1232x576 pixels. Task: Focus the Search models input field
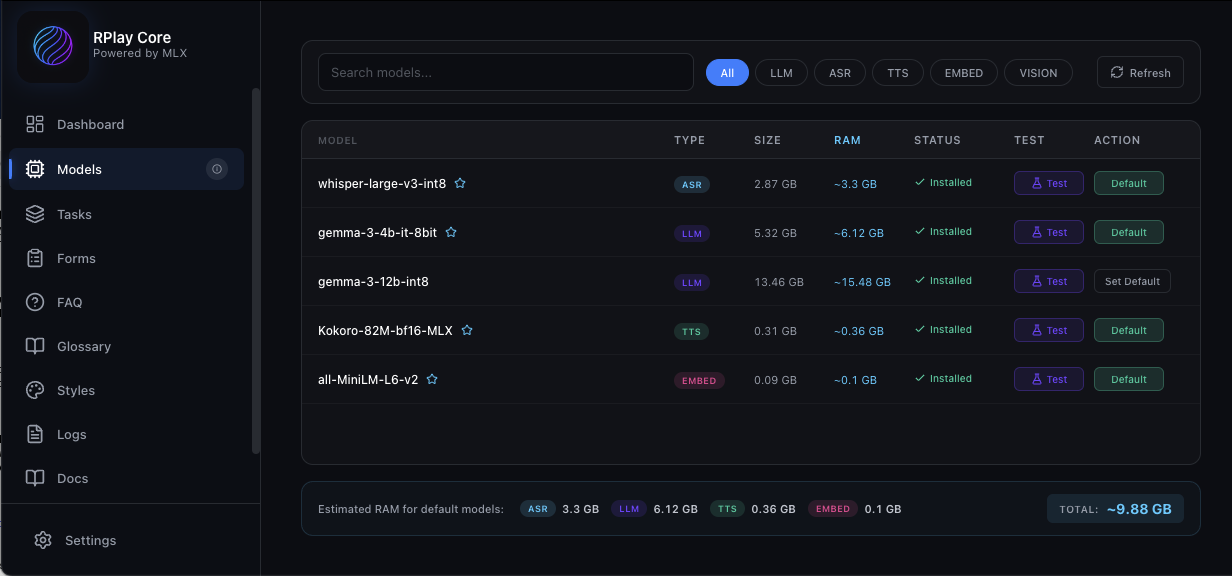(x=505, y=72)
